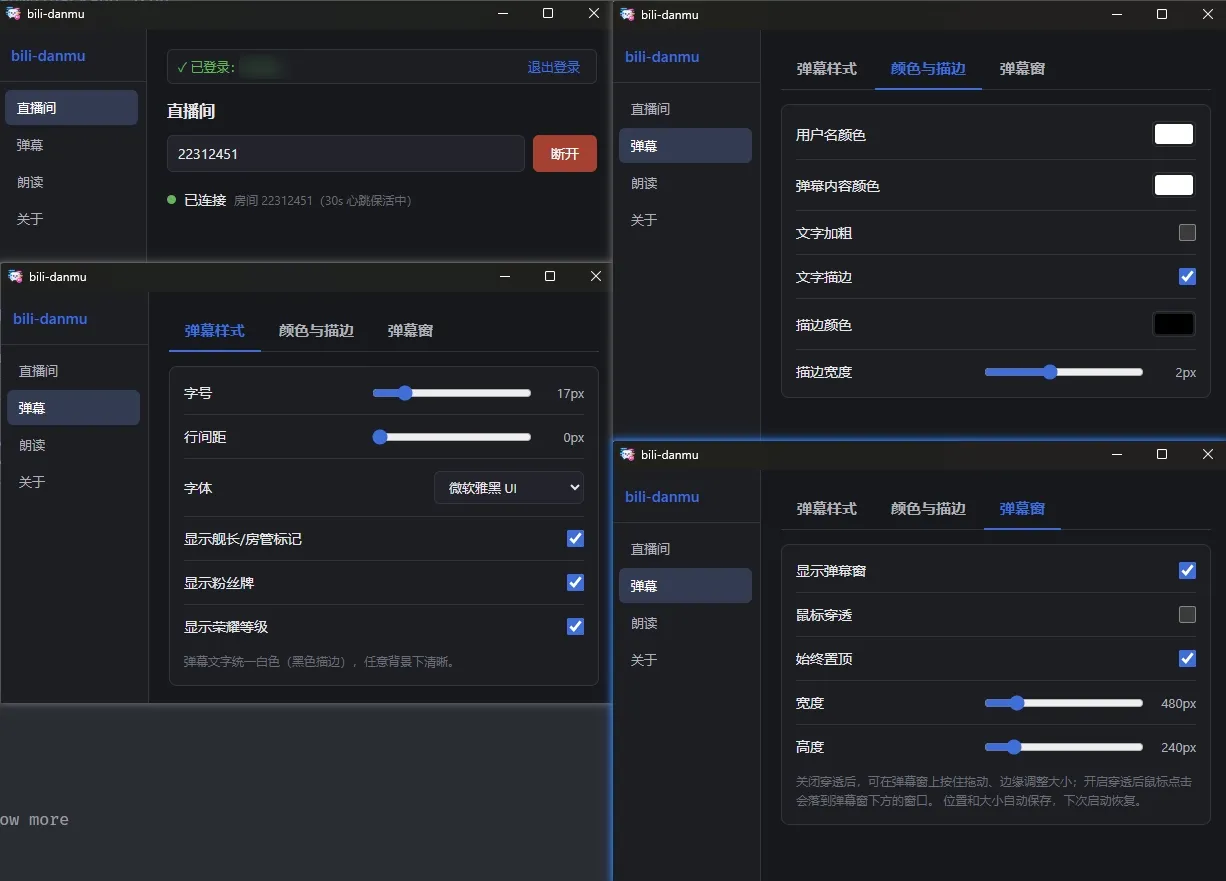Open the 用户名颜色 white color swatch
This screenshot has width=1226, height=881.
point(1174,134)
